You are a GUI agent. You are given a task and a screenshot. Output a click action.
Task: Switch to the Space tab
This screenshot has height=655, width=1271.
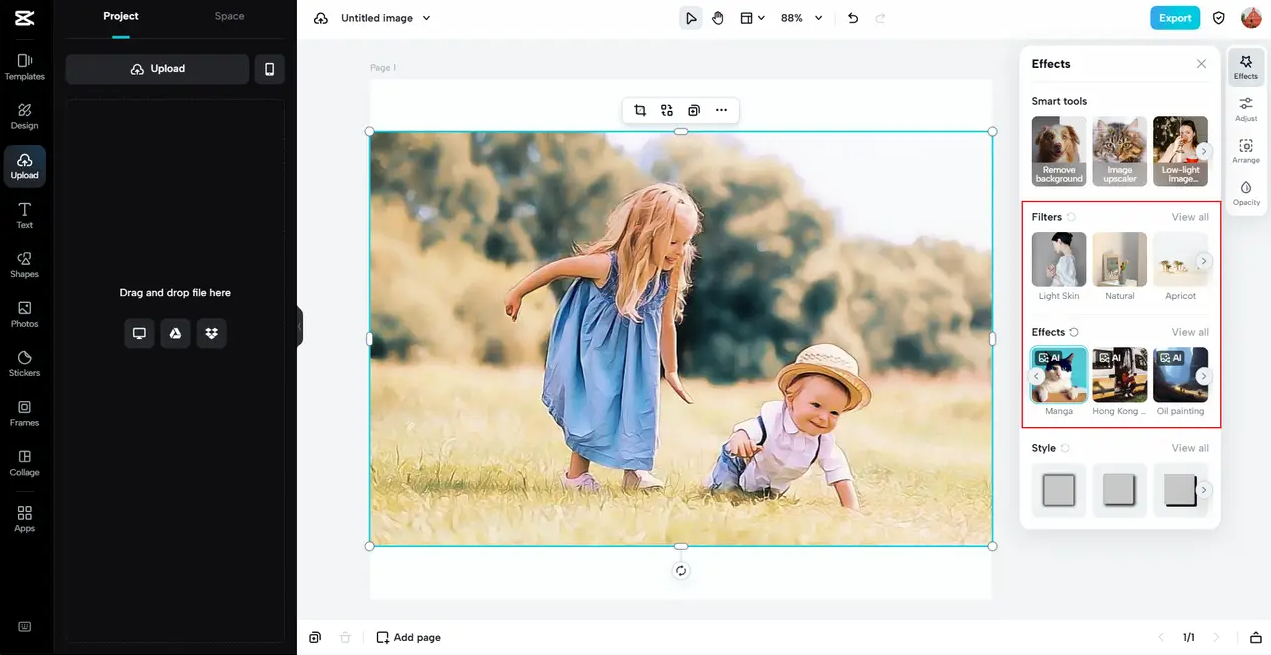229,16
